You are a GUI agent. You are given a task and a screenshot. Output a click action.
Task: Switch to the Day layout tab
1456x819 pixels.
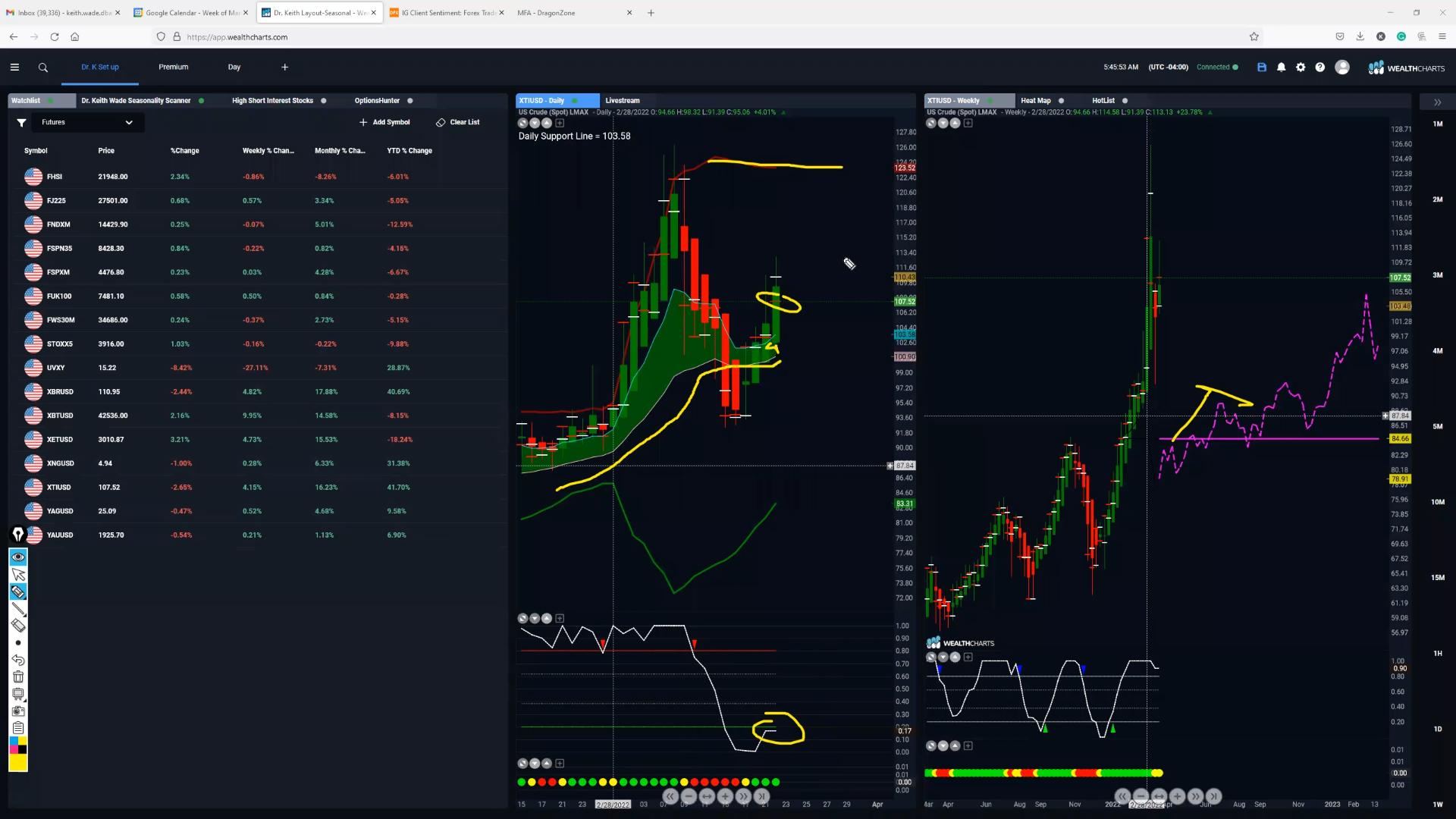[234, 67]
